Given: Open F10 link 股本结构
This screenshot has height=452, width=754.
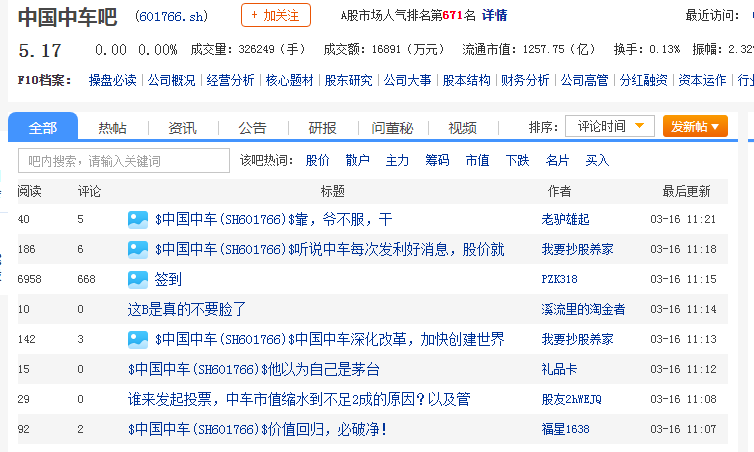Looking at the screenshot, I should tap(466, 80).
